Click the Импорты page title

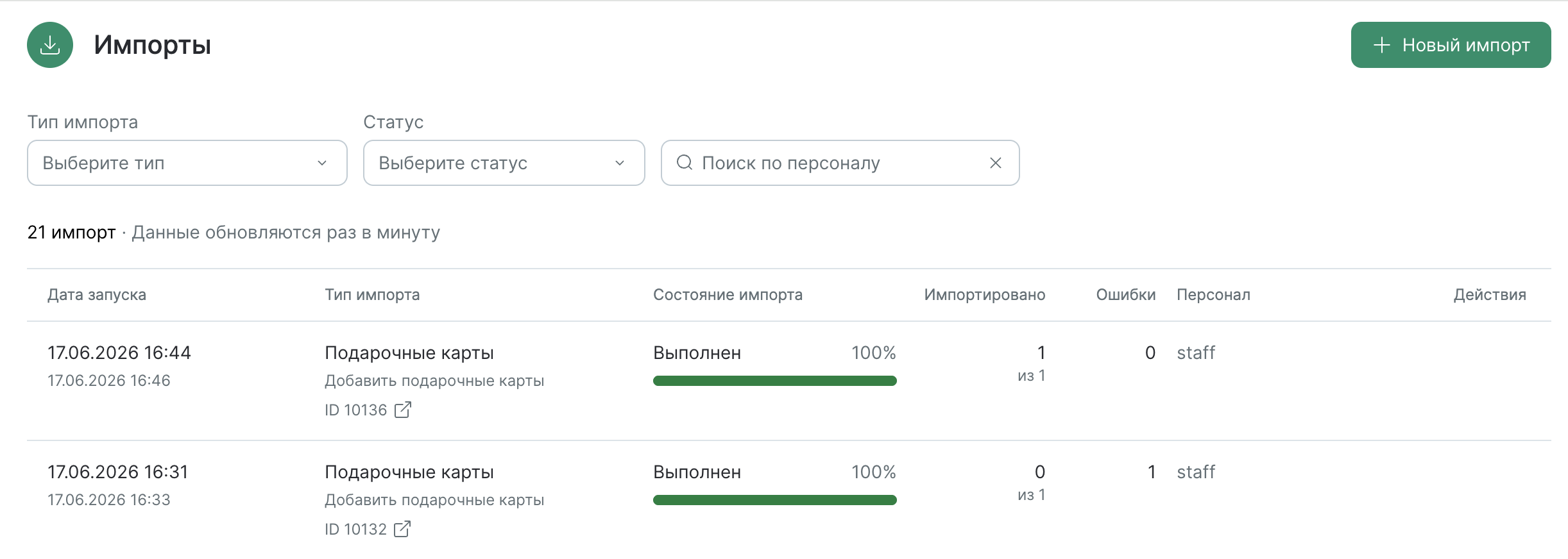(153, 45)
